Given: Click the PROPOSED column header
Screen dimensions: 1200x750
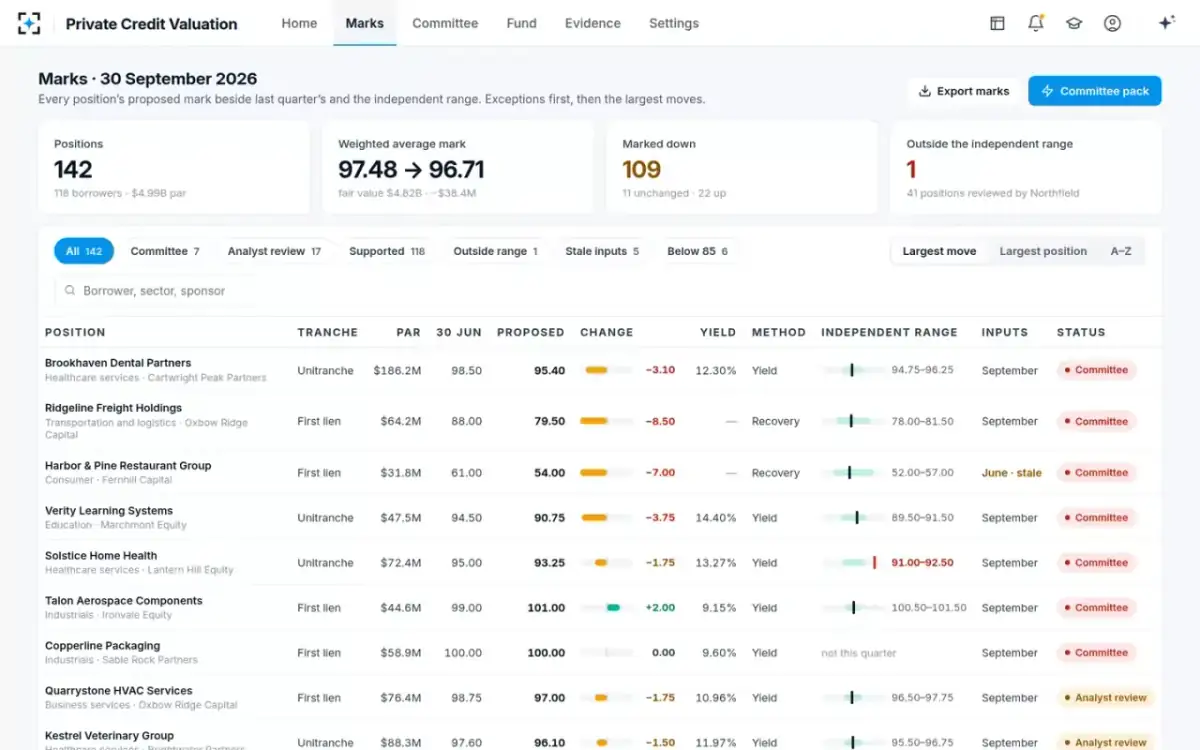Looking at the screenshot, I should tap(531, 332).
